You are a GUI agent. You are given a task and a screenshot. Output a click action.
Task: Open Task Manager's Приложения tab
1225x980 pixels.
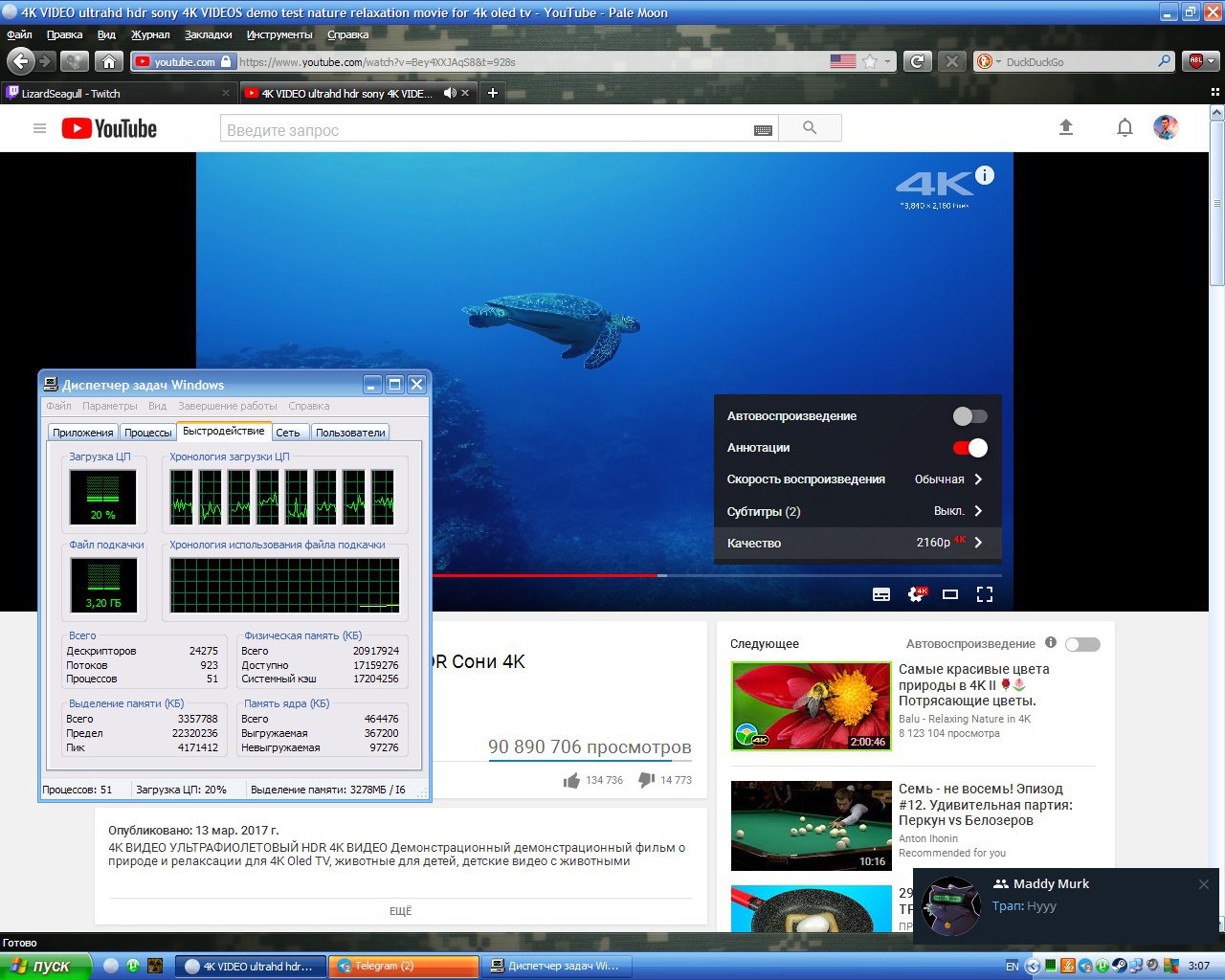[82, 433]
